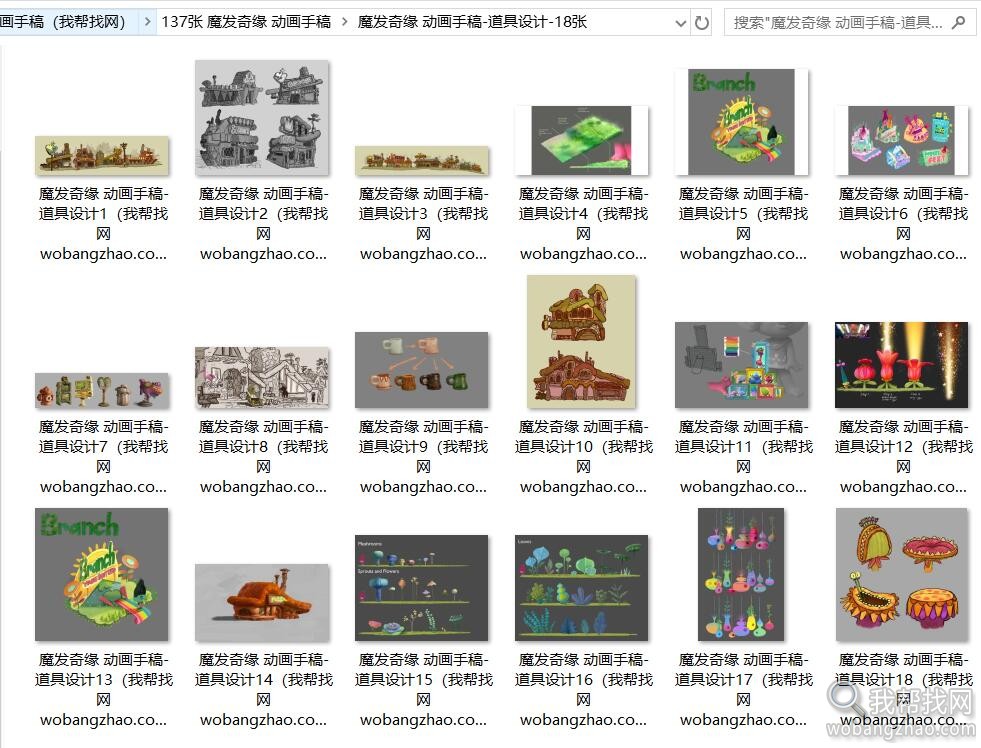Open thumbnail of 道具设计2 grayscale houses

point(262,118)
